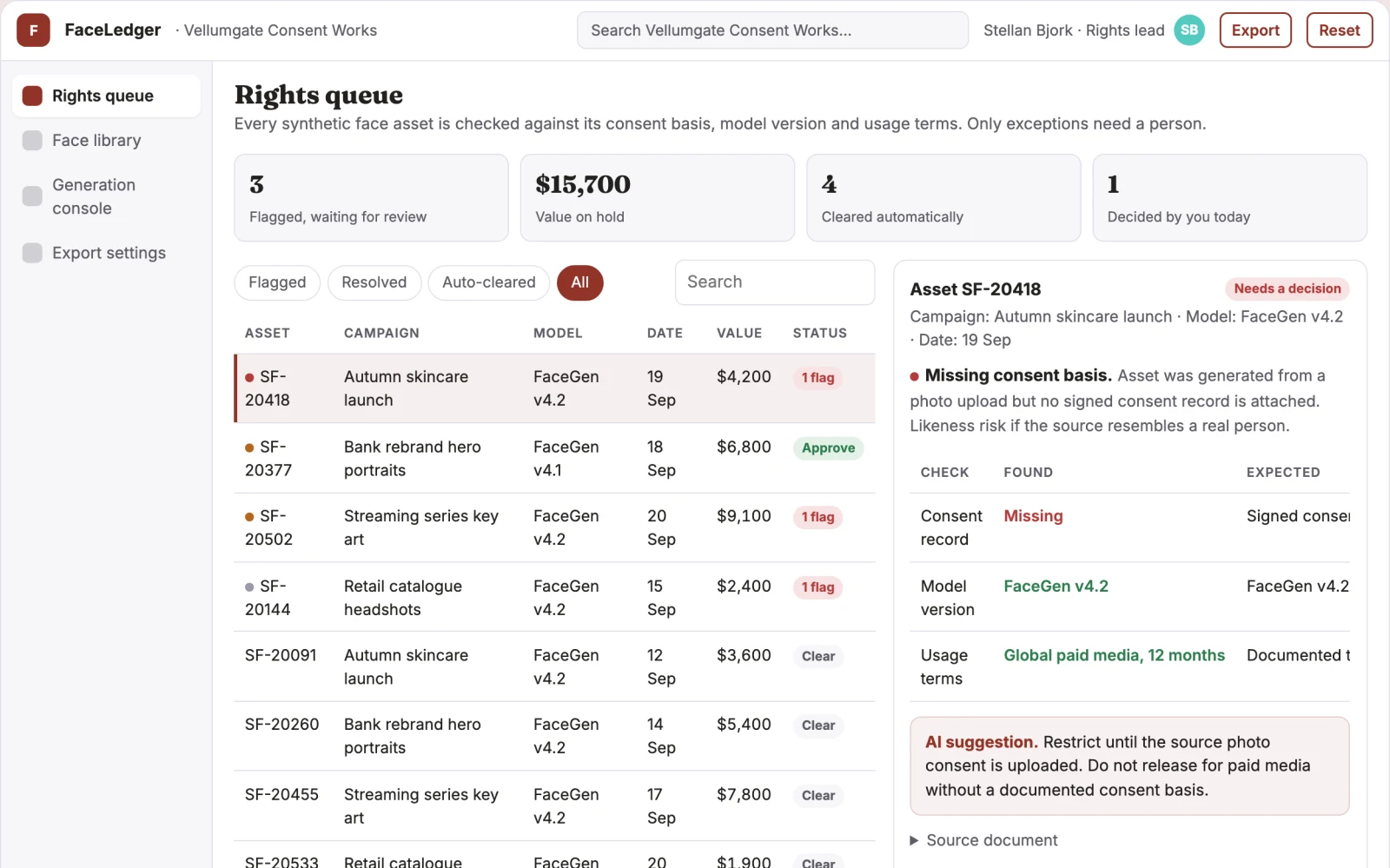Select the SF-20502 asset row
This screenshot has height=868, width=1390.
click(555, 528)
